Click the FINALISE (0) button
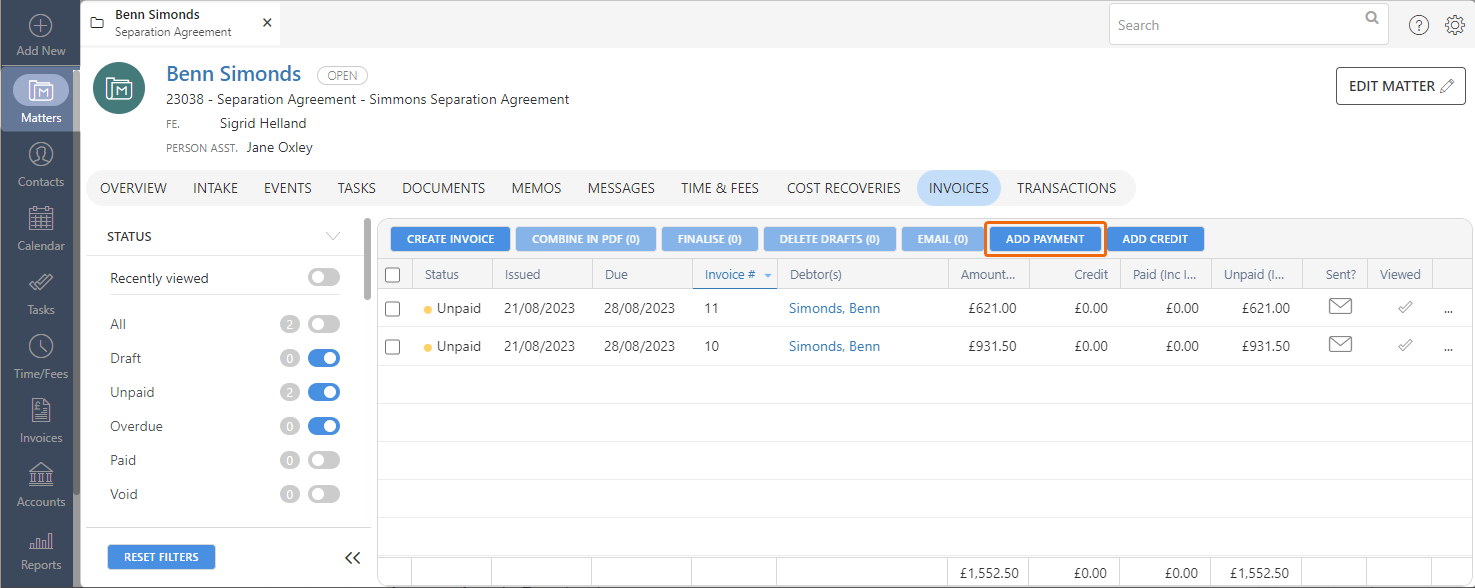 click(710, 239)
